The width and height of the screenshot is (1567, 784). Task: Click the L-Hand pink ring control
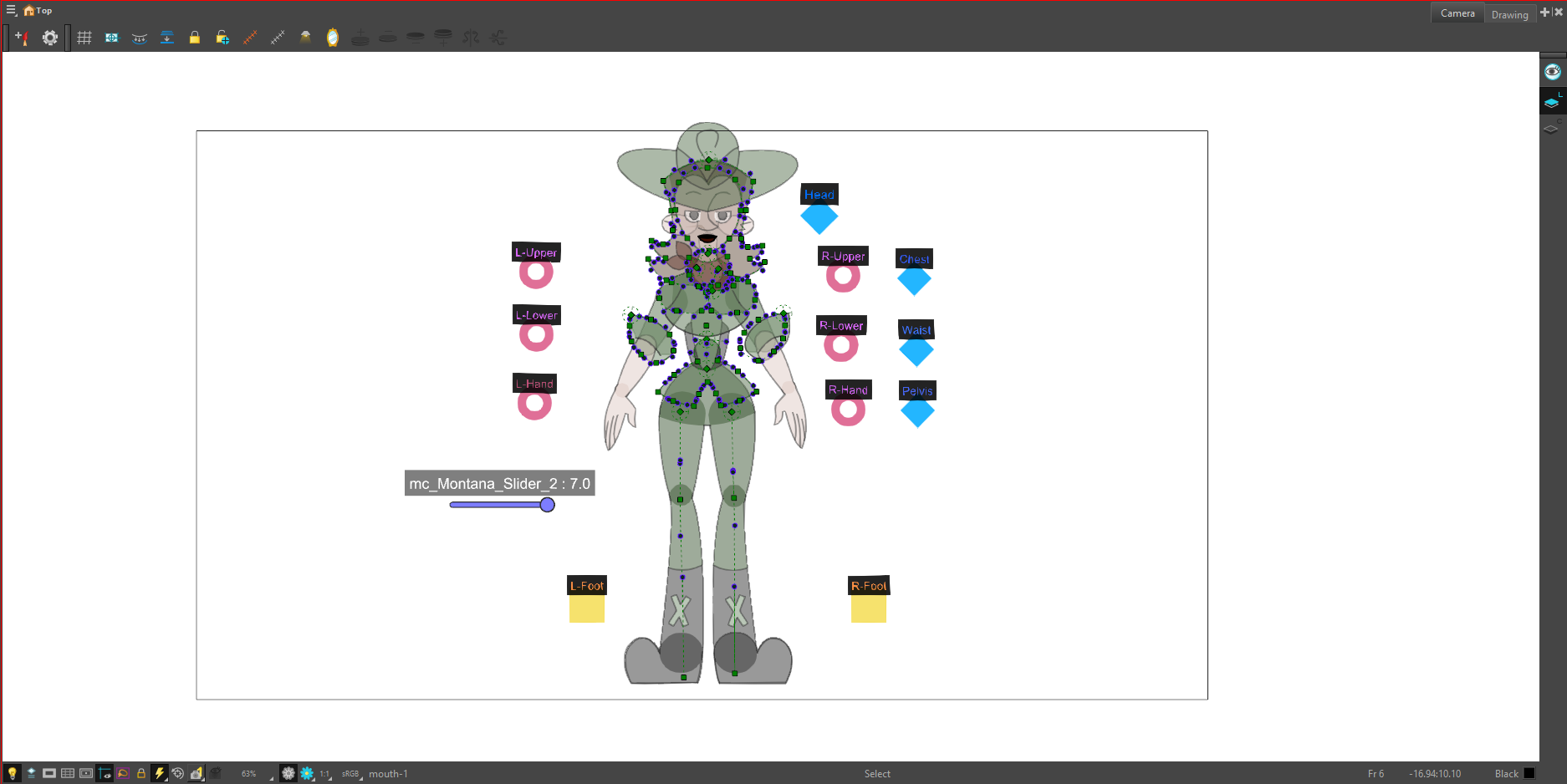534,404
